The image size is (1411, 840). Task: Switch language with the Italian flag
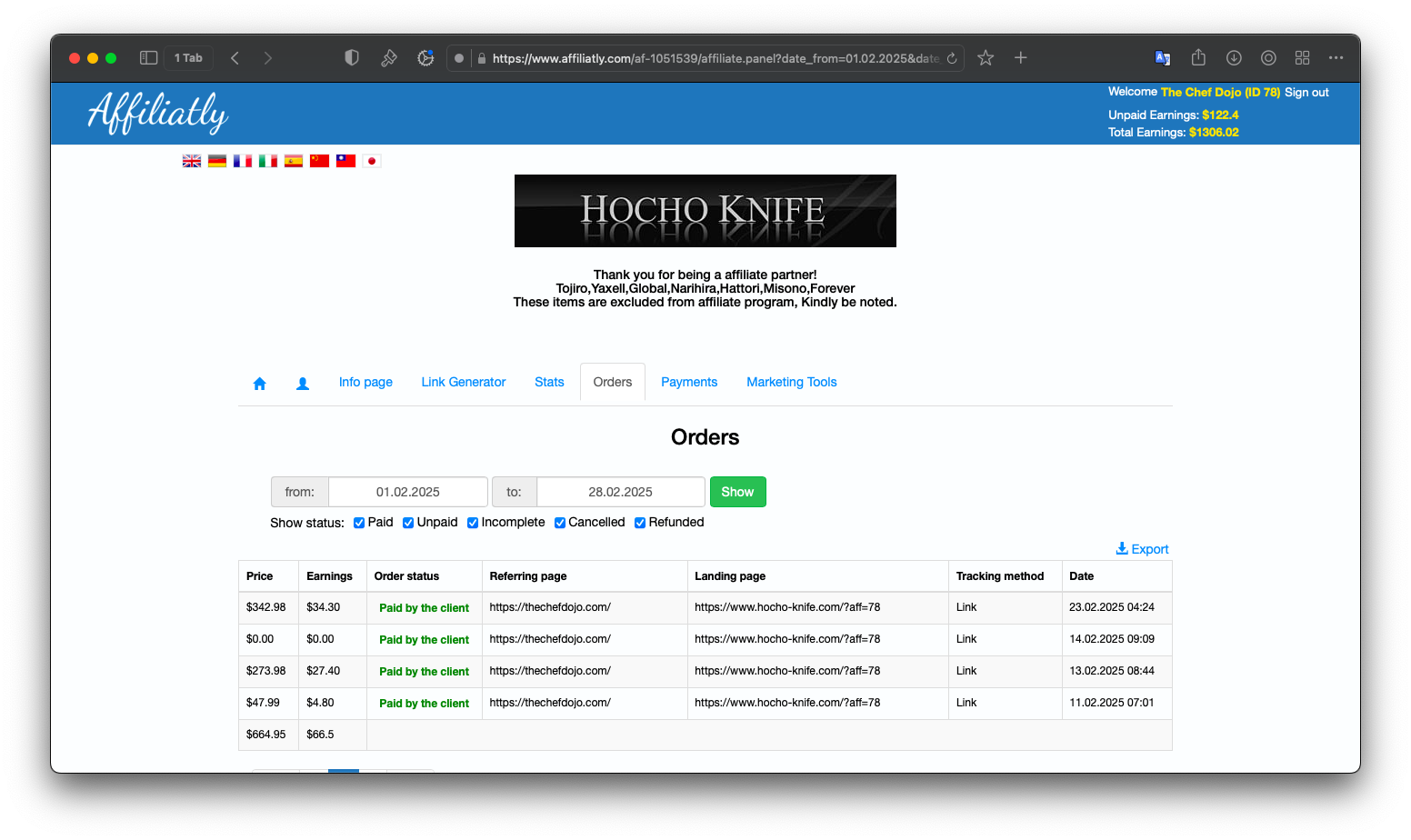(268, 161)
